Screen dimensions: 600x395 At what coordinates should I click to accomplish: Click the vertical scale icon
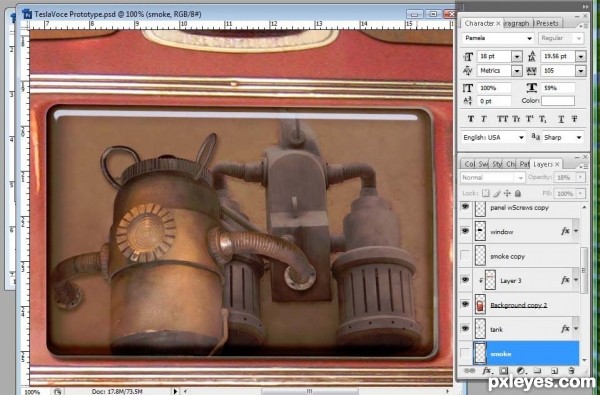[x=468, y=88]
